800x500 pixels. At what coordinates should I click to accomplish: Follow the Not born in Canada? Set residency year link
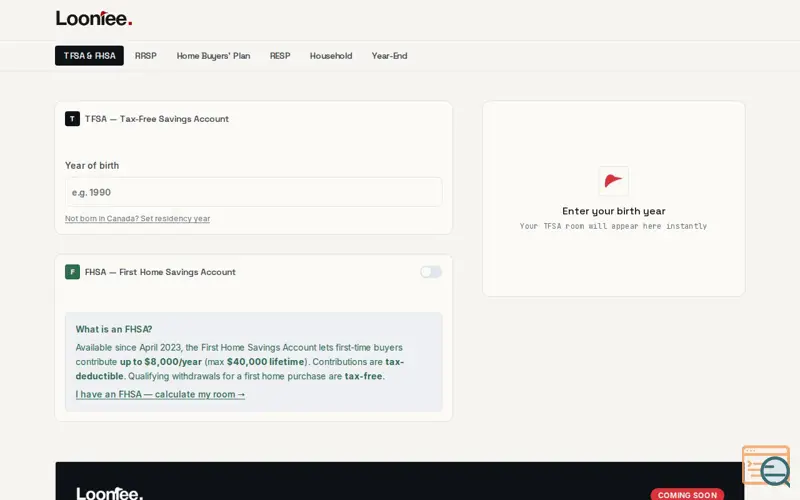coord(137,218)
